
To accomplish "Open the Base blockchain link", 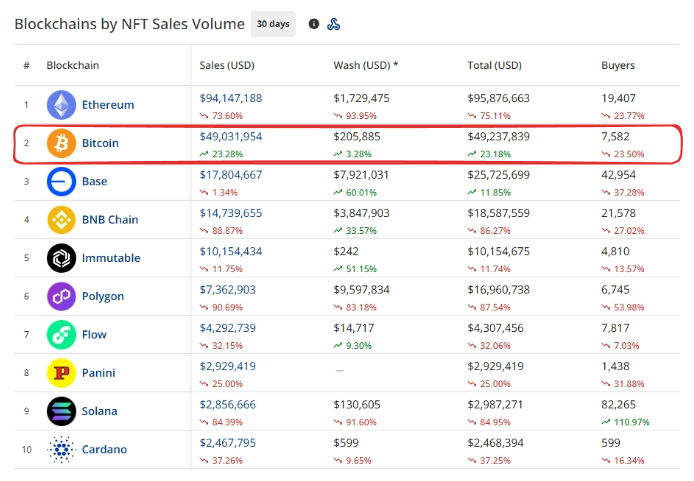I will pos(95,181).
